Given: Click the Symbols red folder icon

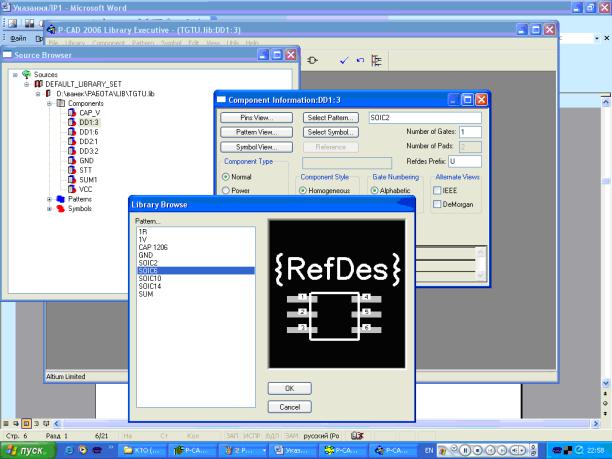Looking at the screenshot, I should click(x=60, y=209).
